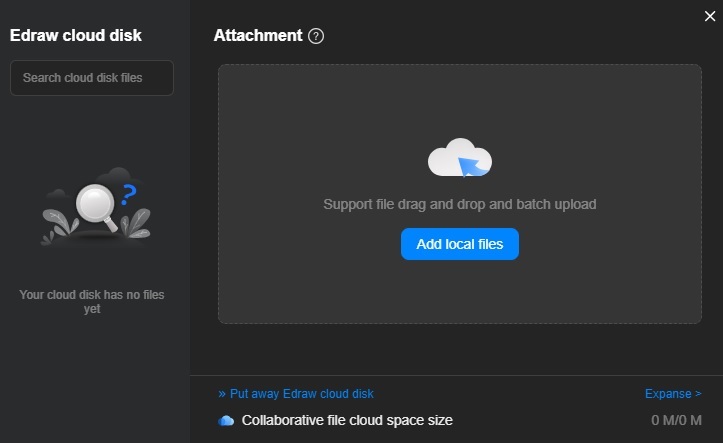723x443 pixels.
Task: Click the Edraw cloud disk heading
Action: click(76, 35)
